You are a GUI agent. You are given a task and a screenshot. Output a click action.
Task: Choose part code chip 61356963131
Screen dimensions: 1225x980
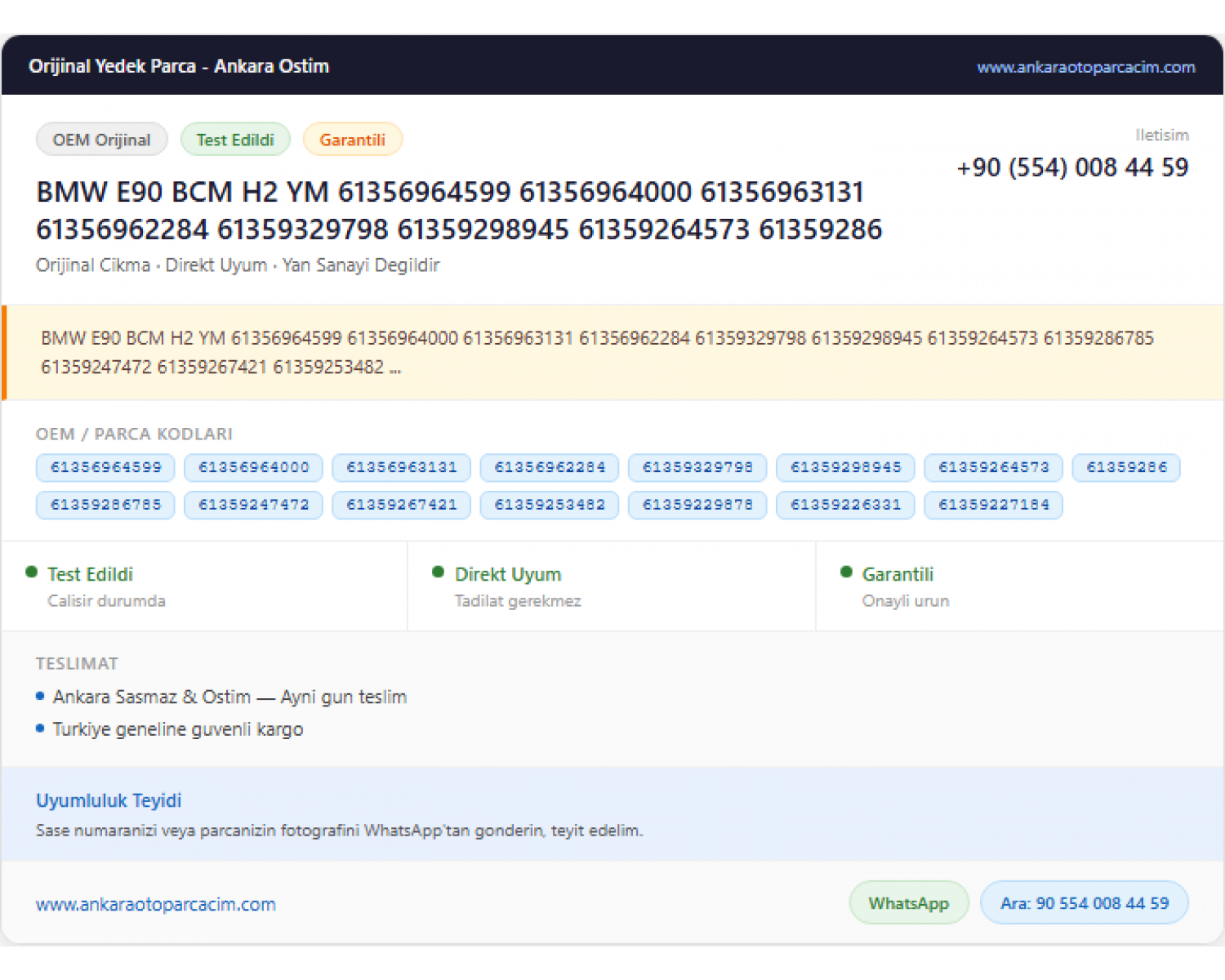point(402,467)
